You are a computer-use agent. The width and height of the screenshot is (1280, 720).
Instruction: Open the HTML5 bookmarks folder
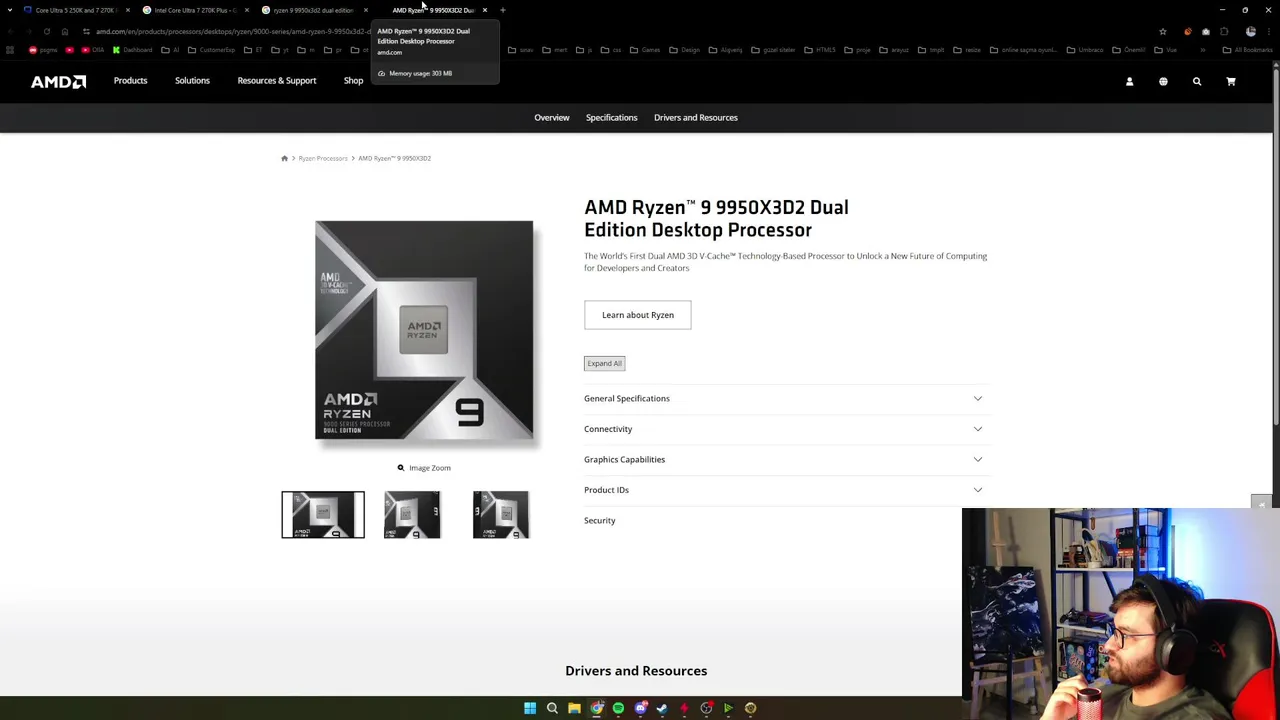click(x=820, y=50)
